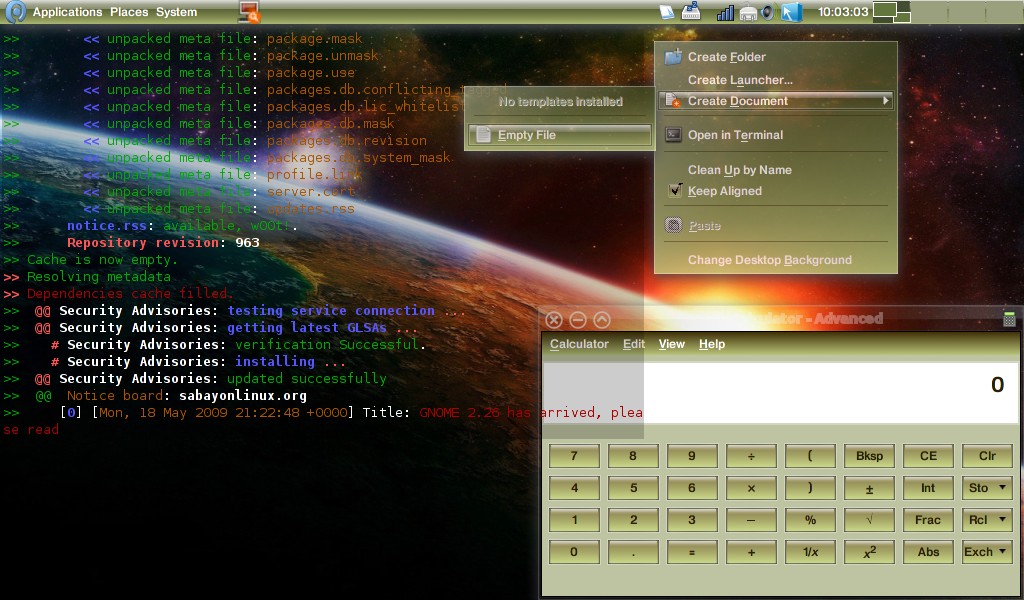Click the 1/x reciprocal button
The height and width of the screenshot is (600, 1024).
coord(810,552)
